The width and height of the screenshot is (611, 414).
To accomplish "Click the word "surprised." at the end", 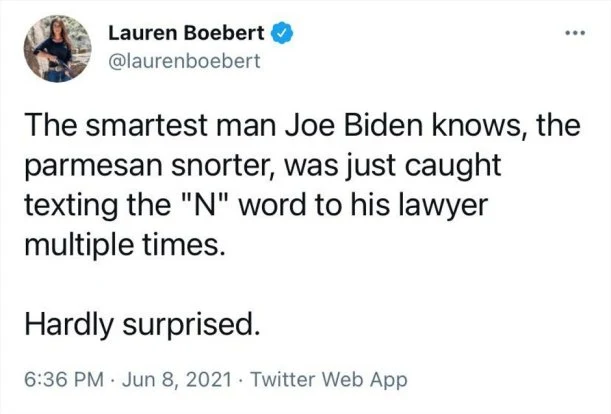I will point(191,326).
